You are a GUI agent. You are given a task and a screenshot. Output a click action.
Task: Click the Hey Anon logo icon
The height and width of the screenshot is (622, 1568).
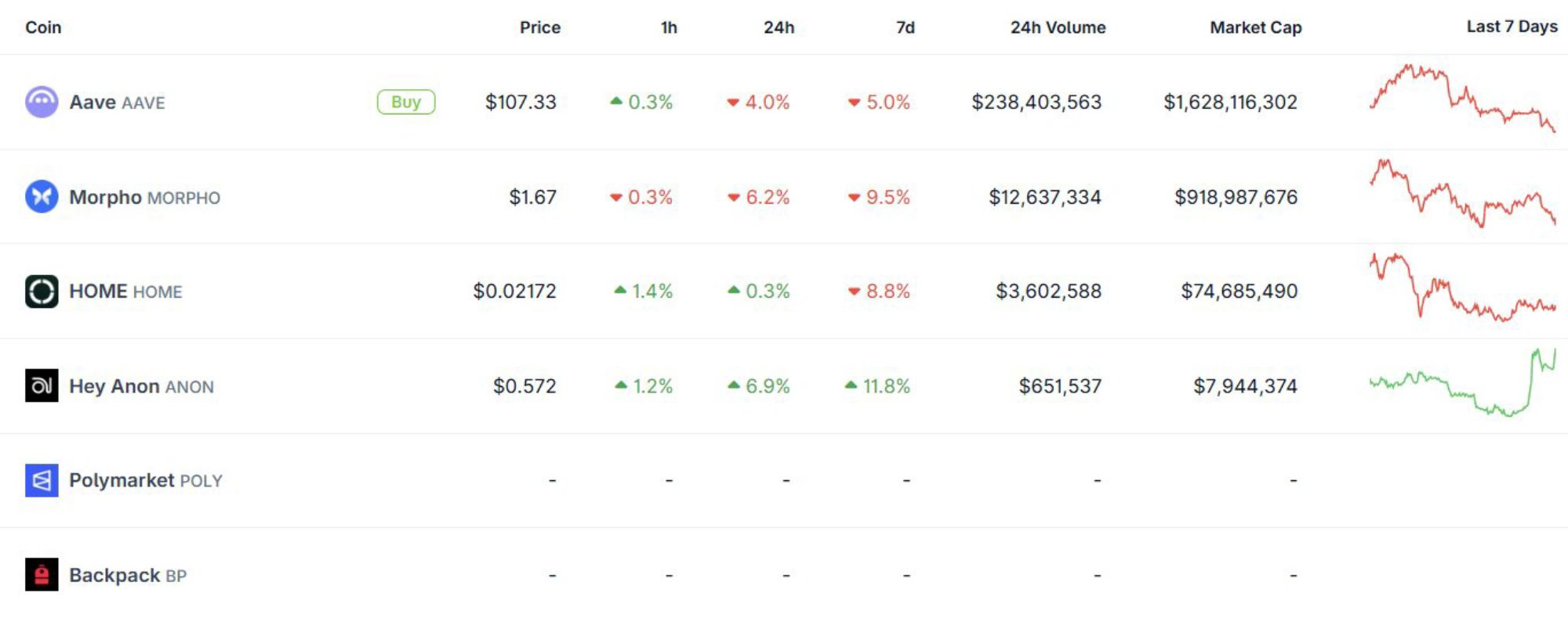(42, 385)
